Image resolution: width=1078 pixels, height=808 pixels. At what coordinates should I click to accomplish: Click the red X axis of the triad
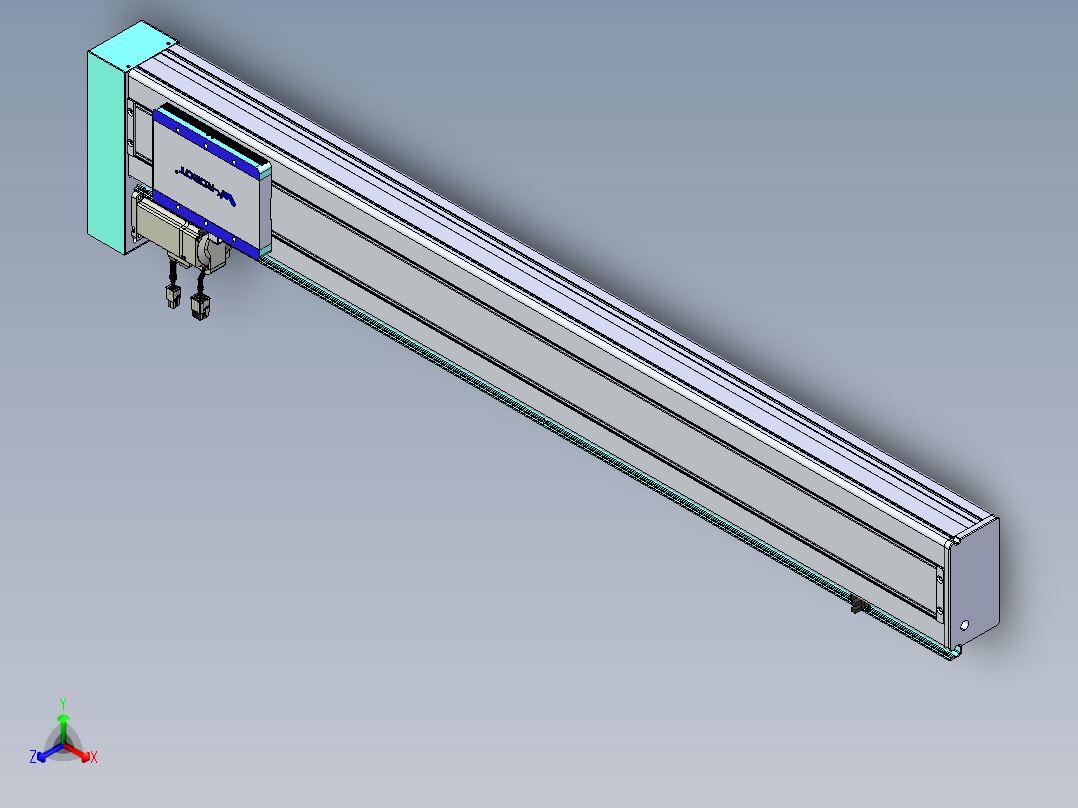point(81,754)
